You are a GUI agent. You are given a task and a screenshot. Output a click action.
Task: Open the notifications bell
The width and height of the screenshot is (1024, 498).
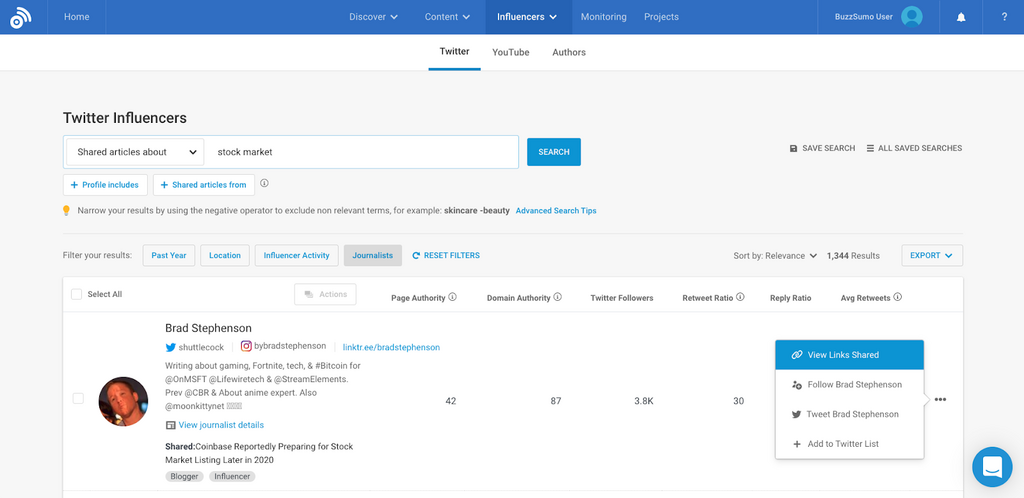coord(961,17)
